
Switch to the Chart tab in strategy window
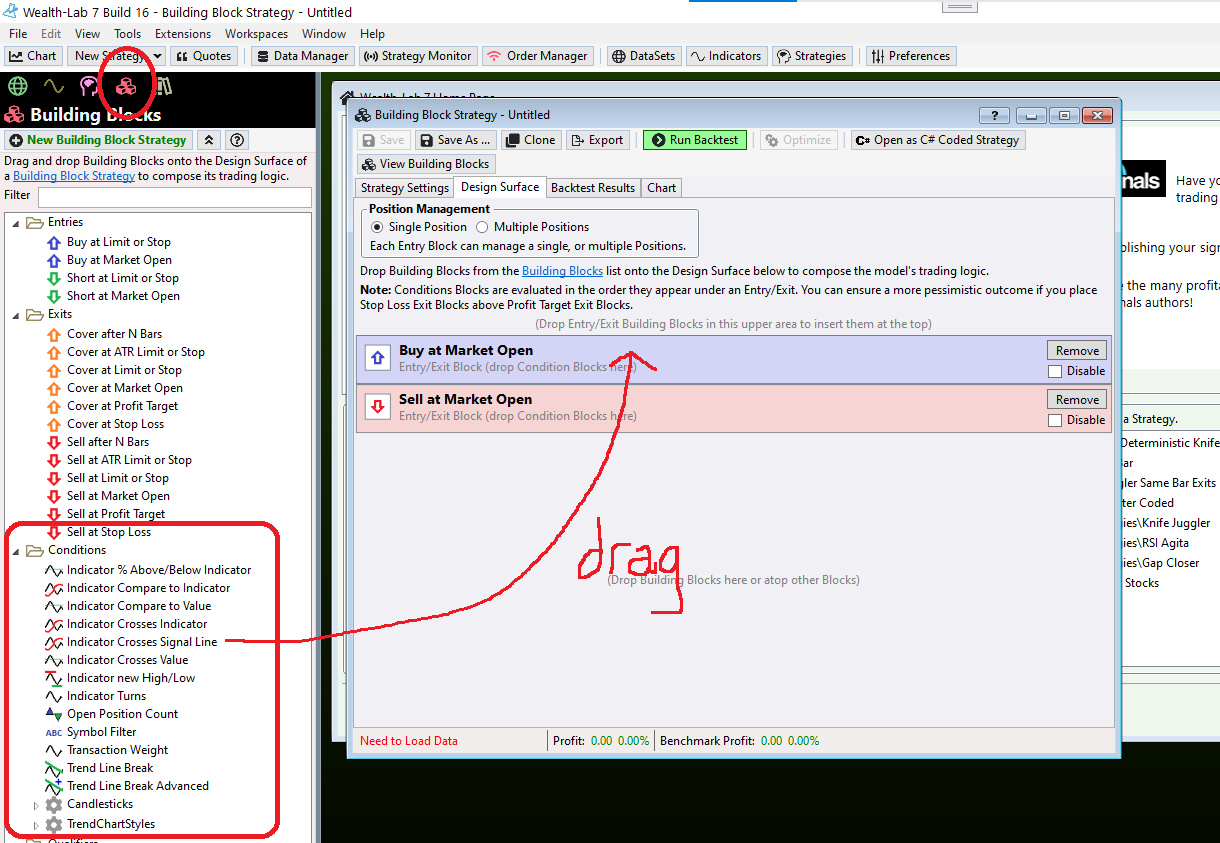coord(661,188)
